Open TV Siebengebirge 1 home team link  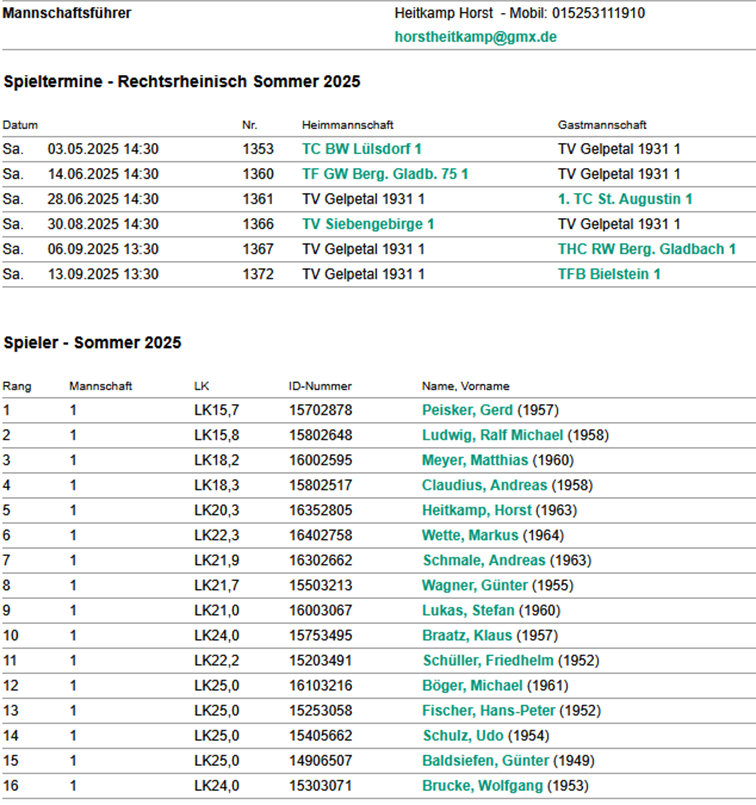367,224
